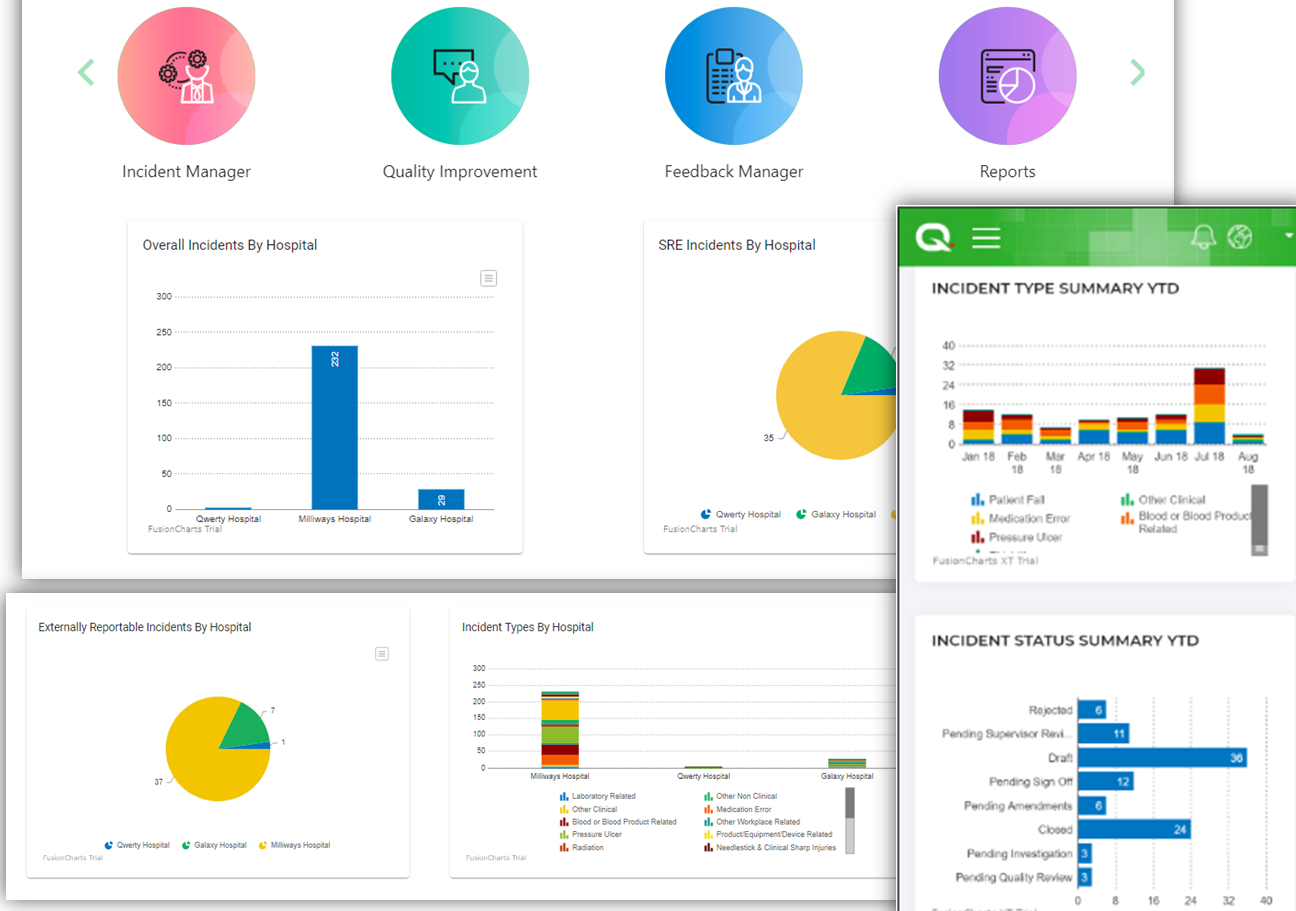Open export menu on Overall Incidents chart

click(488, 278)
